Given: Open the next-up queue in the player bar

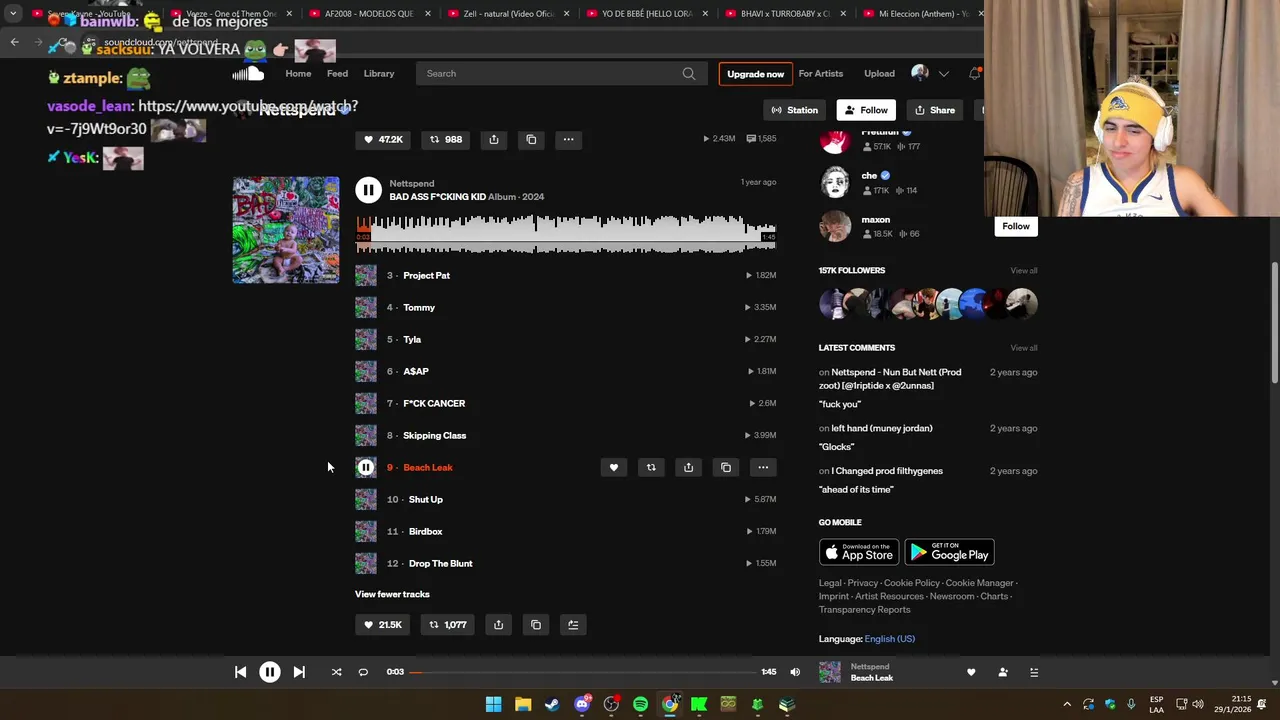Looking at the screenshot, I should click(x=1034, y=672).
